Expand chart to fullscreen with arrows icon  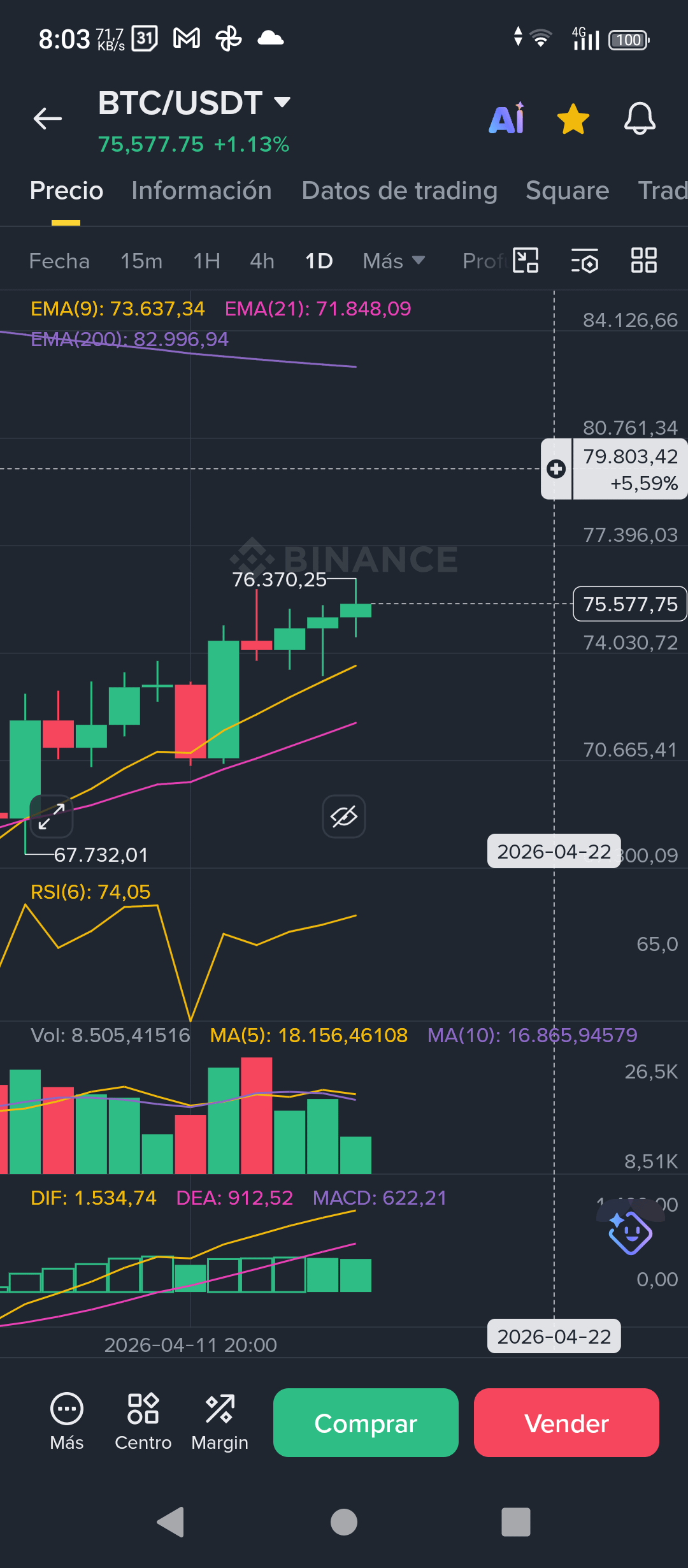pyautogui.click(x=52, y=817)
